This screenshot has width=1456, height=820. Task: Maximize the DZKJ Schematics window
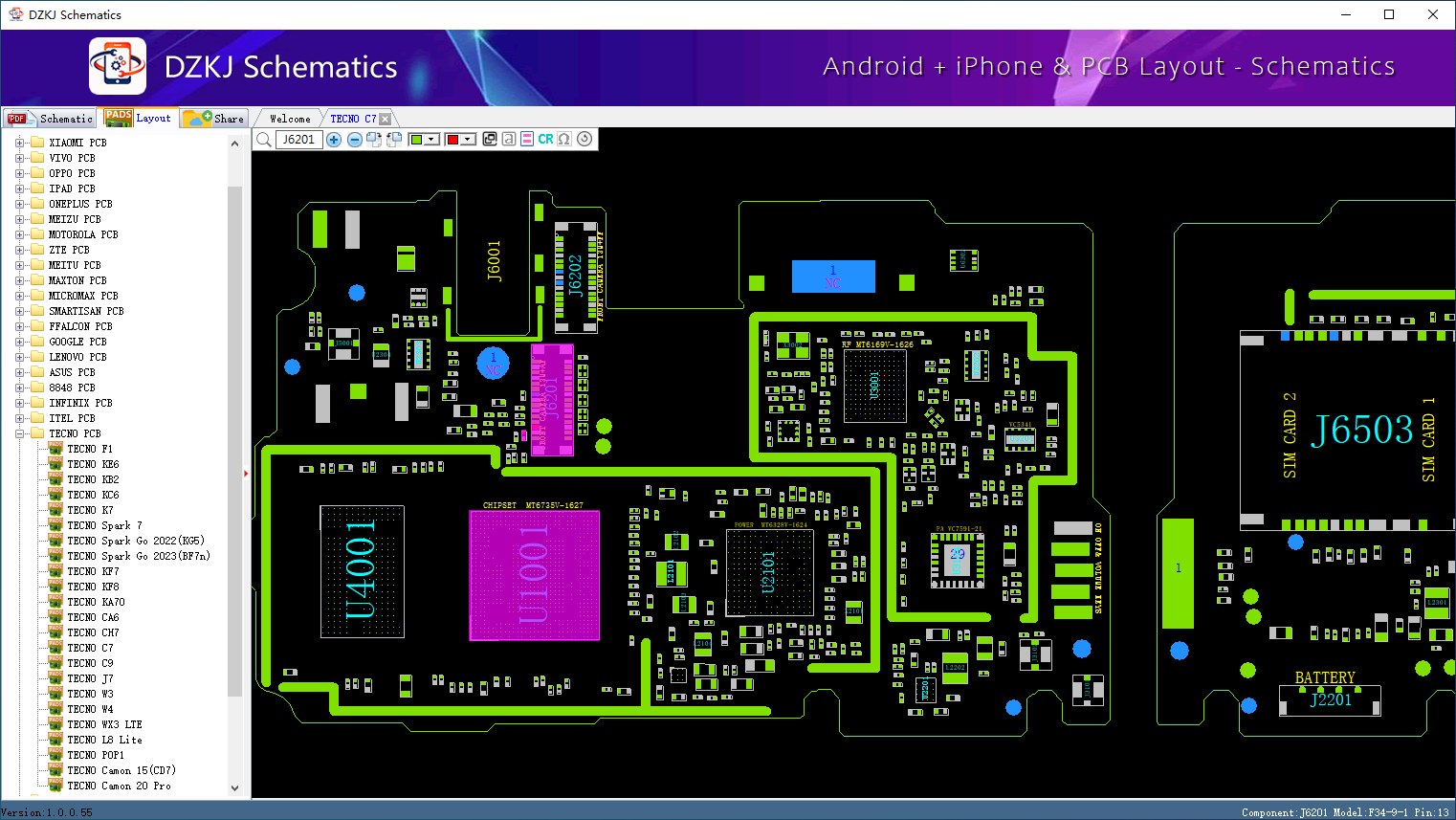(x=1389, y=14)
